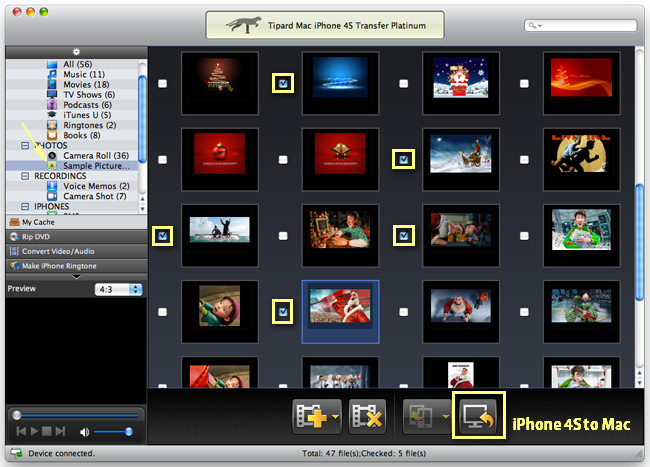Click the delete file toolbar icon

(367, 416)
